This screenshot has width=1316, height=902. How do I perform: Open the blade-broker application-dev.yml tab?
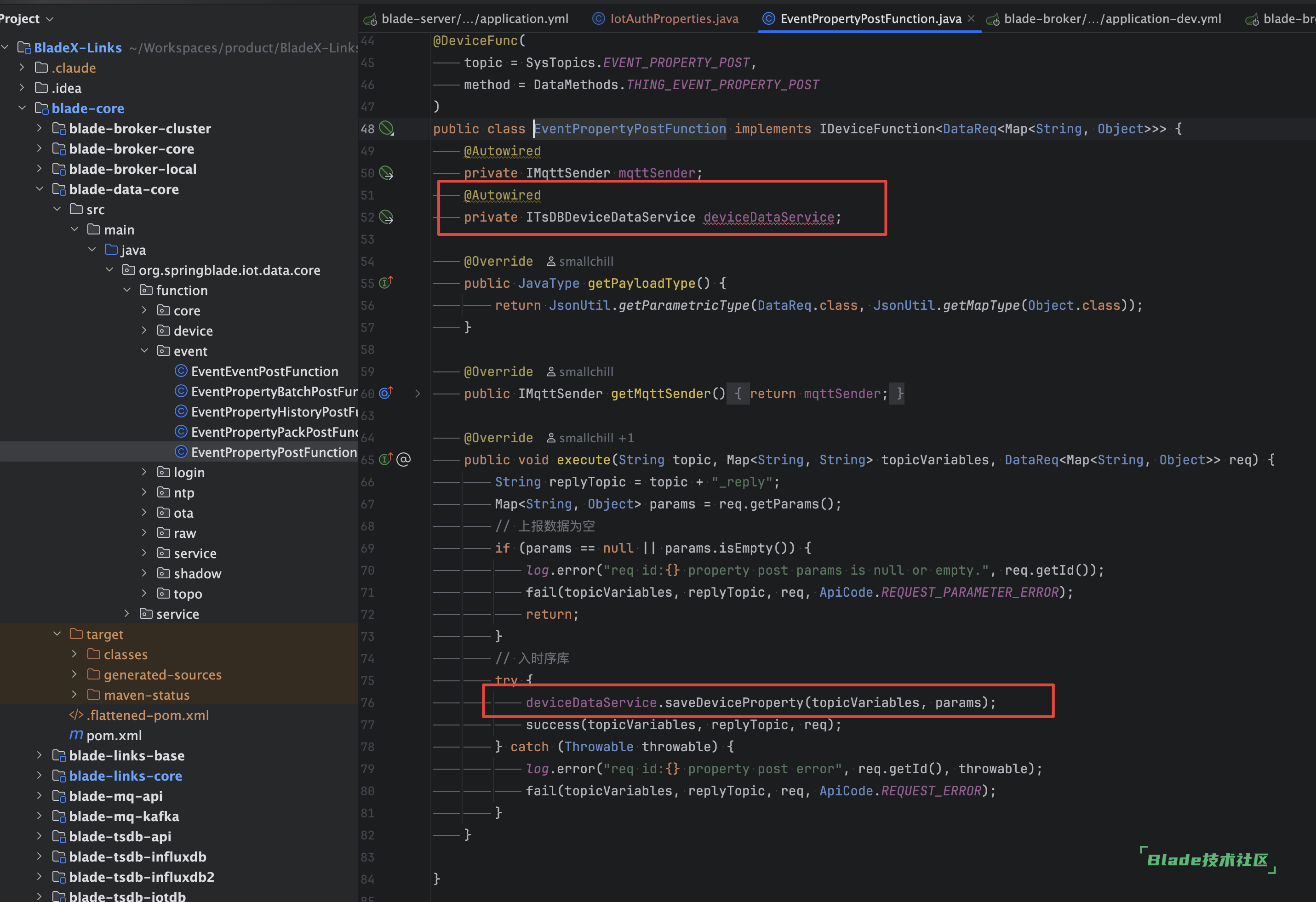(1104, 19)
